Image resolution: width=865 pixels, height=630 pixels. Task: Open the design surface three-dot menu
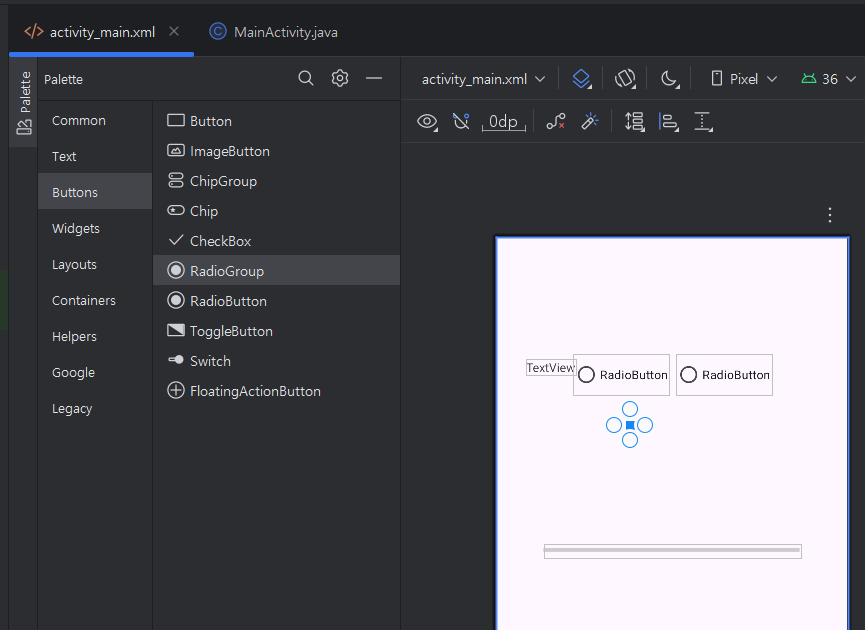coord(830,215)
